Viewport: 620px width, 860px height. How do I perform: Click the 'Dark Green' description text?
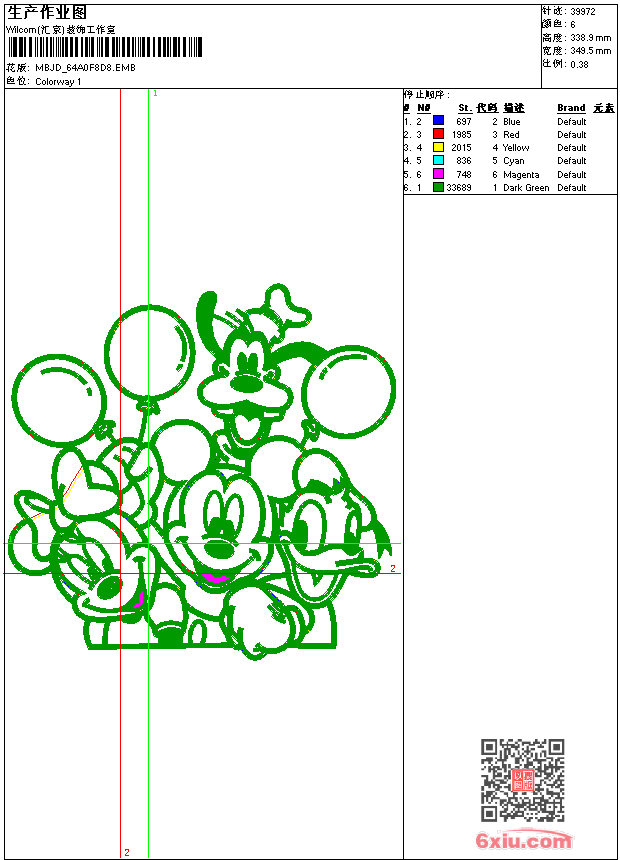point(526,188)
